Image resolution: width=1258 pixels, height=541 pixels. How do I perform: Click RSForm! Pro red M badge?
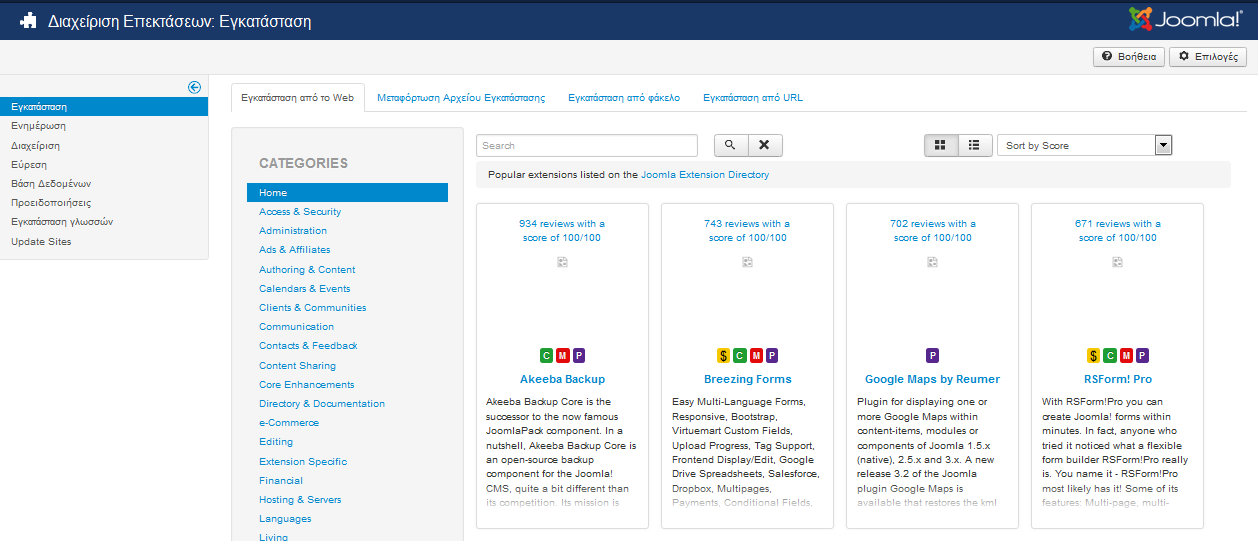[x=1126, y=355]
